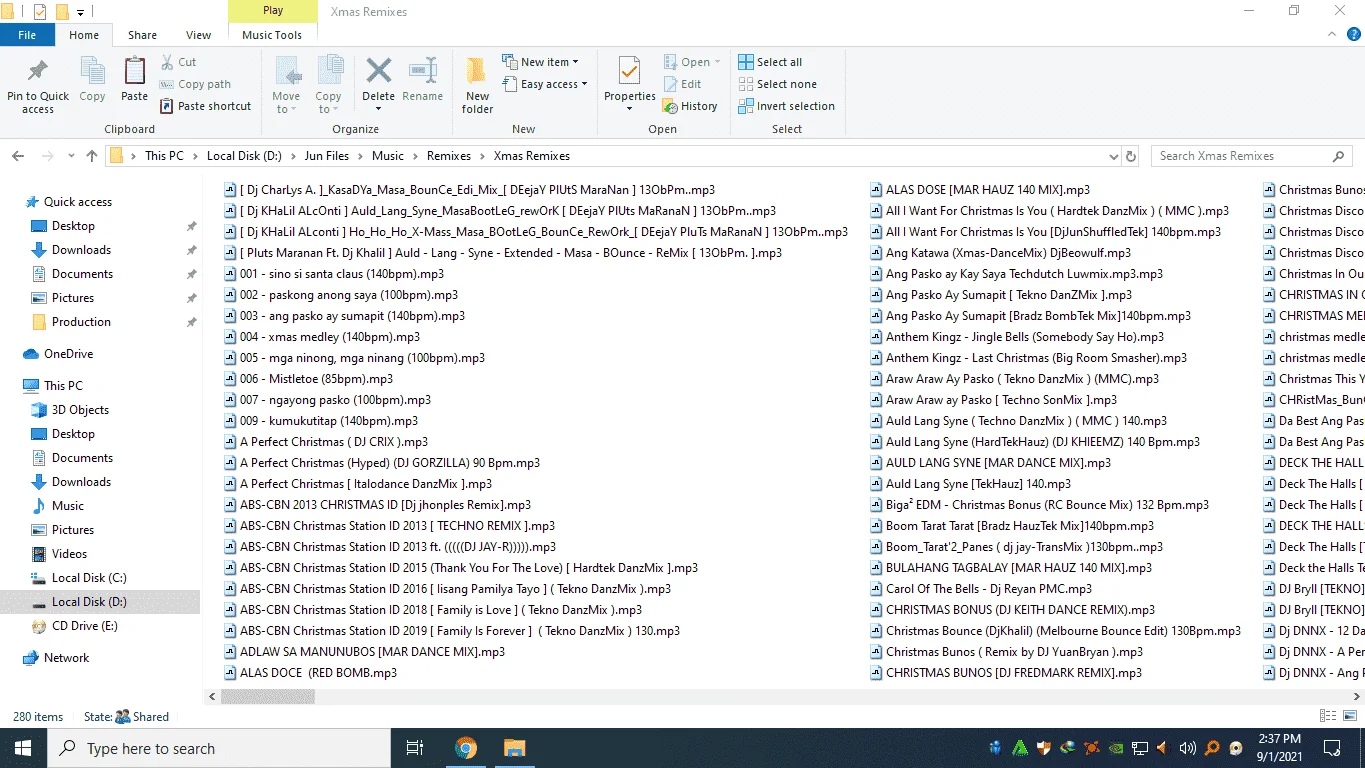The width and height of the screenshot is (1365, 768).
Task: Switch to large icons view in status bar
Action: [1348, 716]
